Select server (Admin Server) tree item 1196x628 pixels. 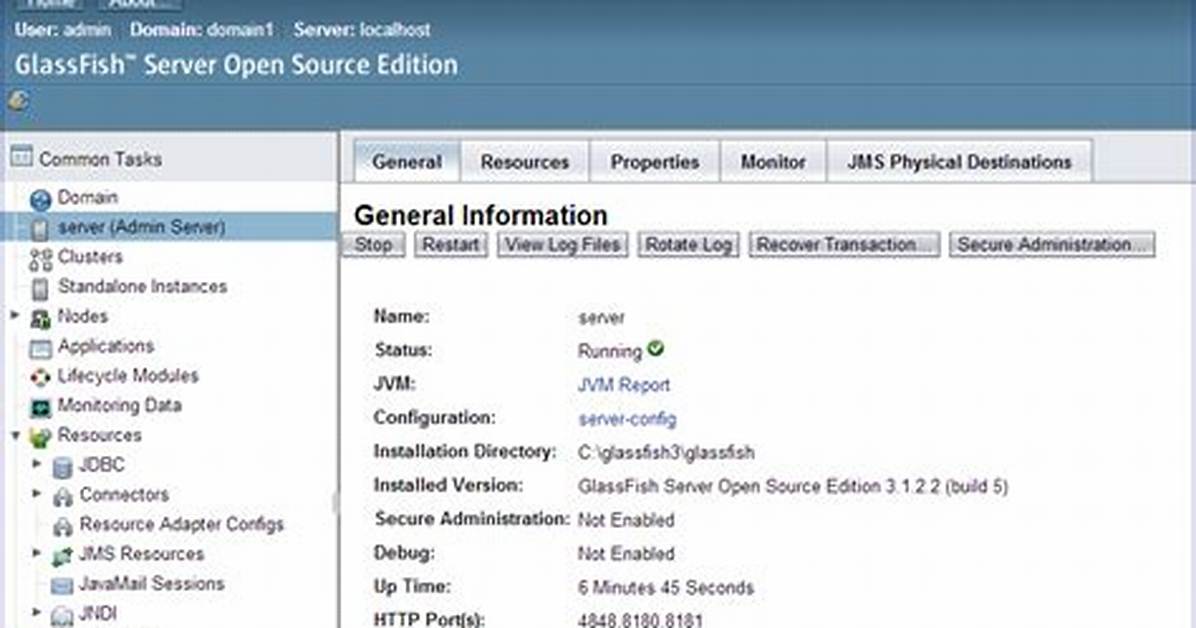(141, 227)
